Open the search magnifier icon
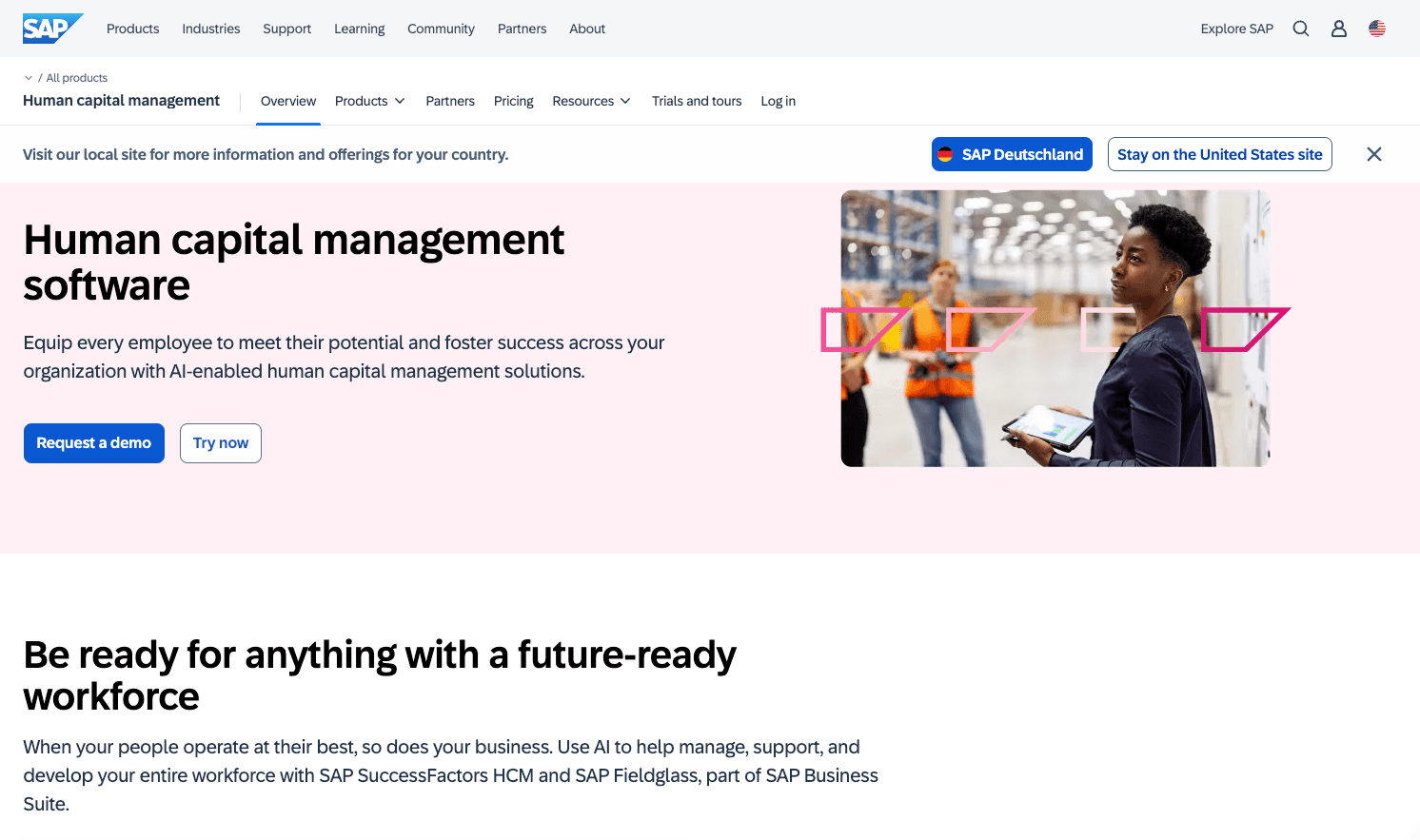Screen dimensions: 1420x840 coord(1300,29)
